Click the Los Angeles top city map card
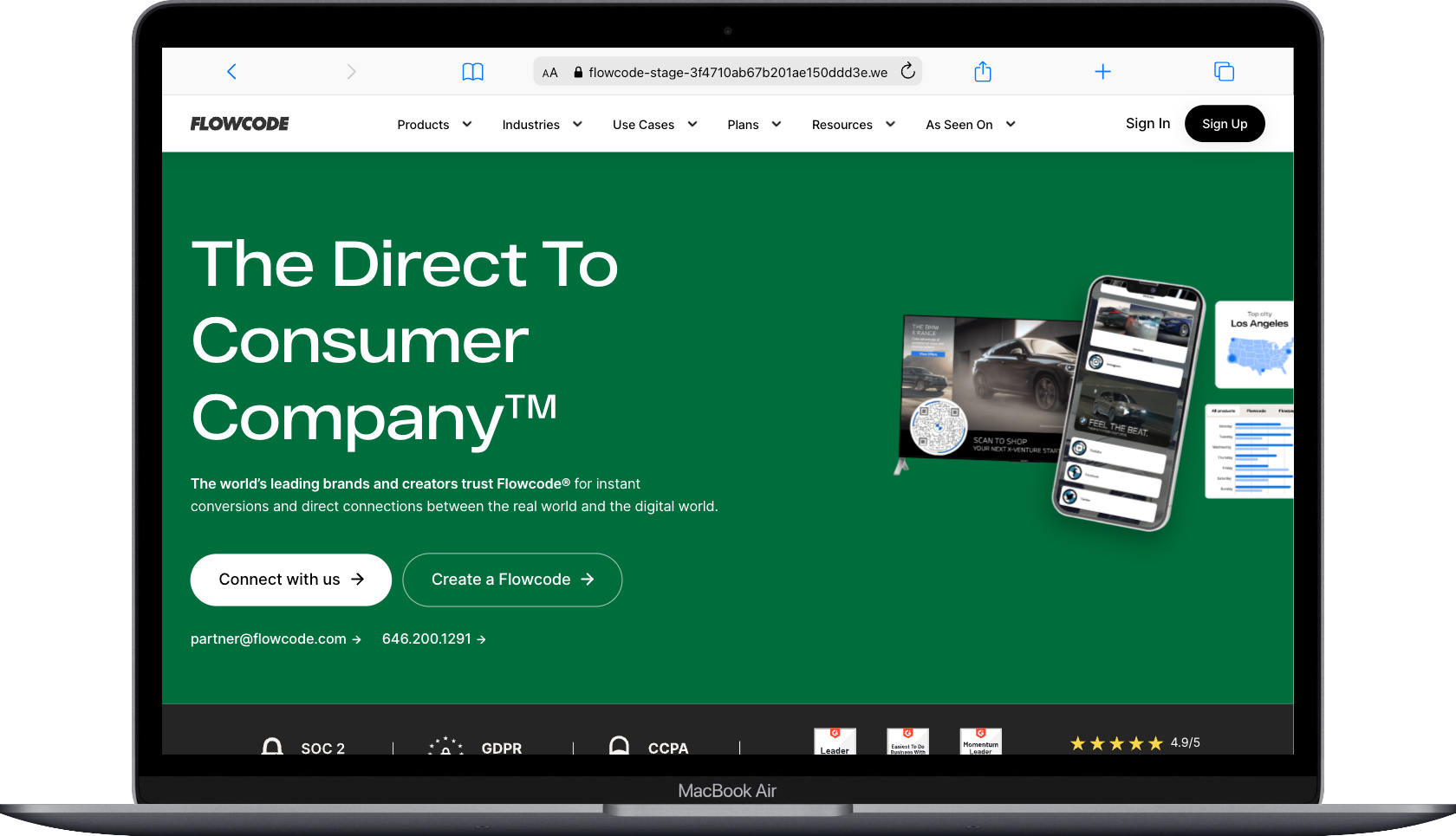Viewport: 1456px width, 836px height. (x=1255, y=344)
